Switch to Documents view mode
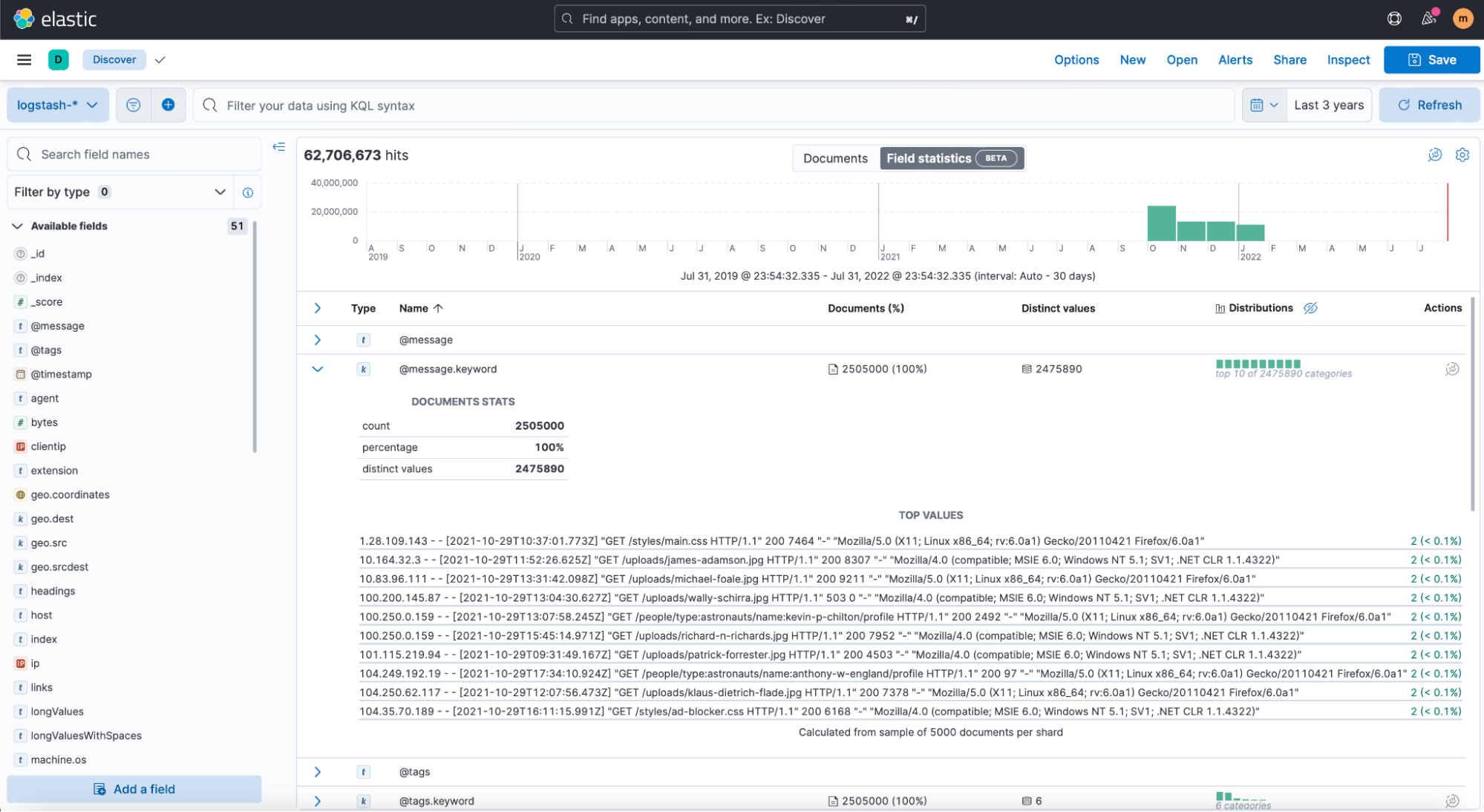Image resolution: width=1484 pixels, height=812 pixels. [x=834, y=158]
